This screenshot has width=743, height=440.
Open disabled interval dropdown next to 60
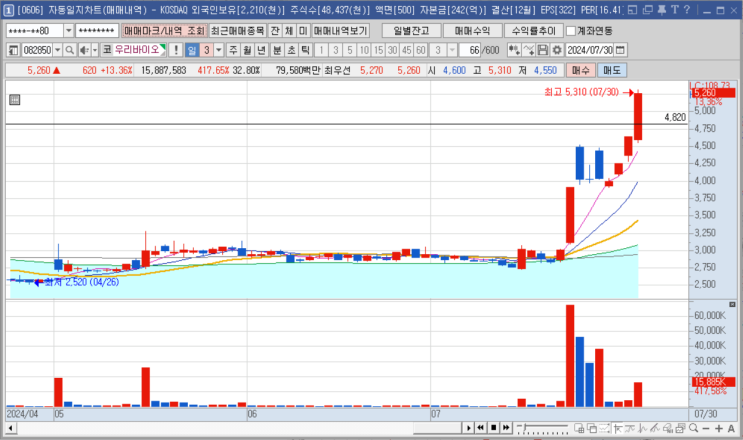pyautogui.click(x=452, y=50)
